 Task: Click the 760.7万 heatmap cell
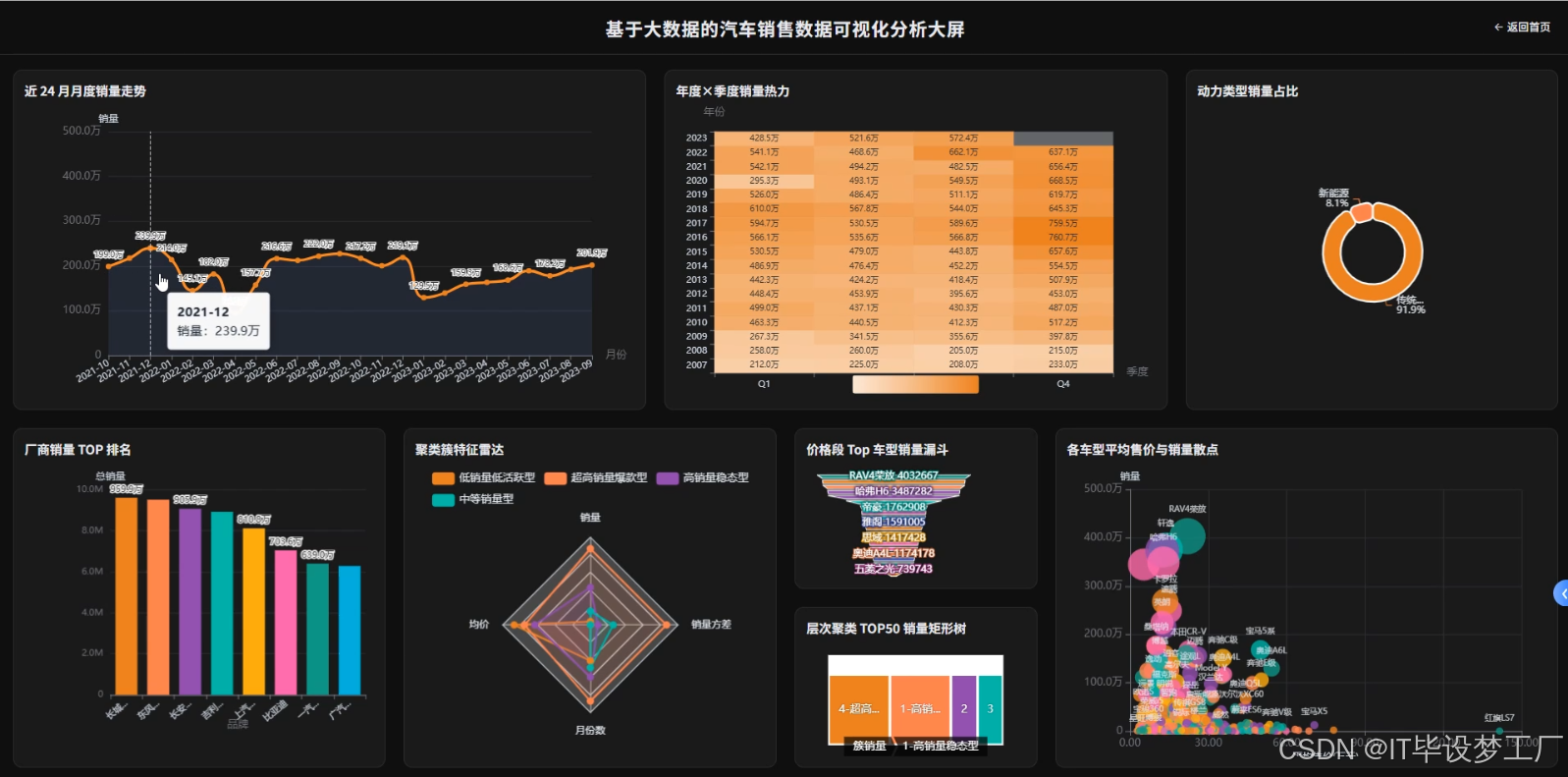(x=1063, y=237)
